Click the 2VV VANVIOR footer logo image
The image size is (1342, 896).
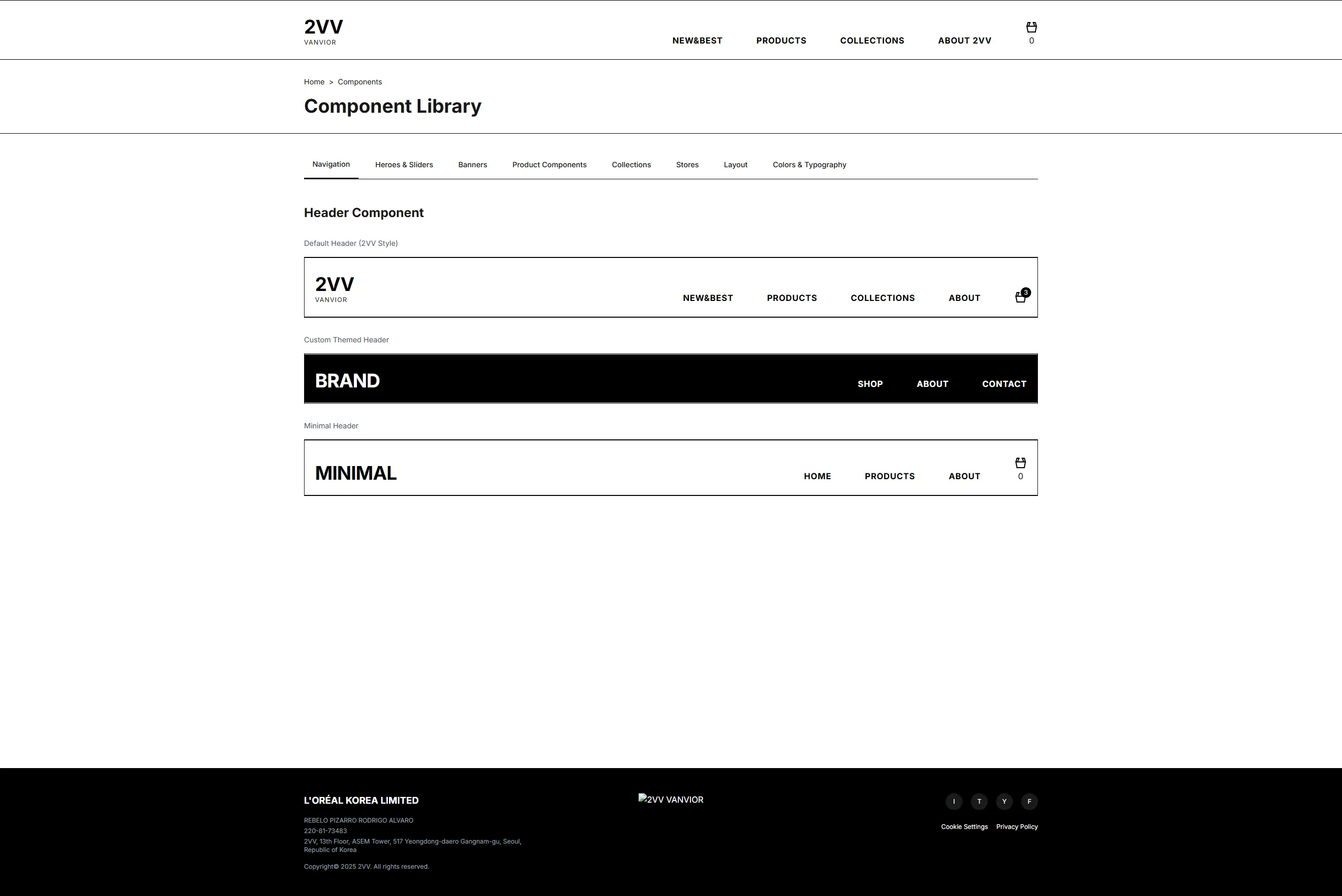[x=670, y=800]
